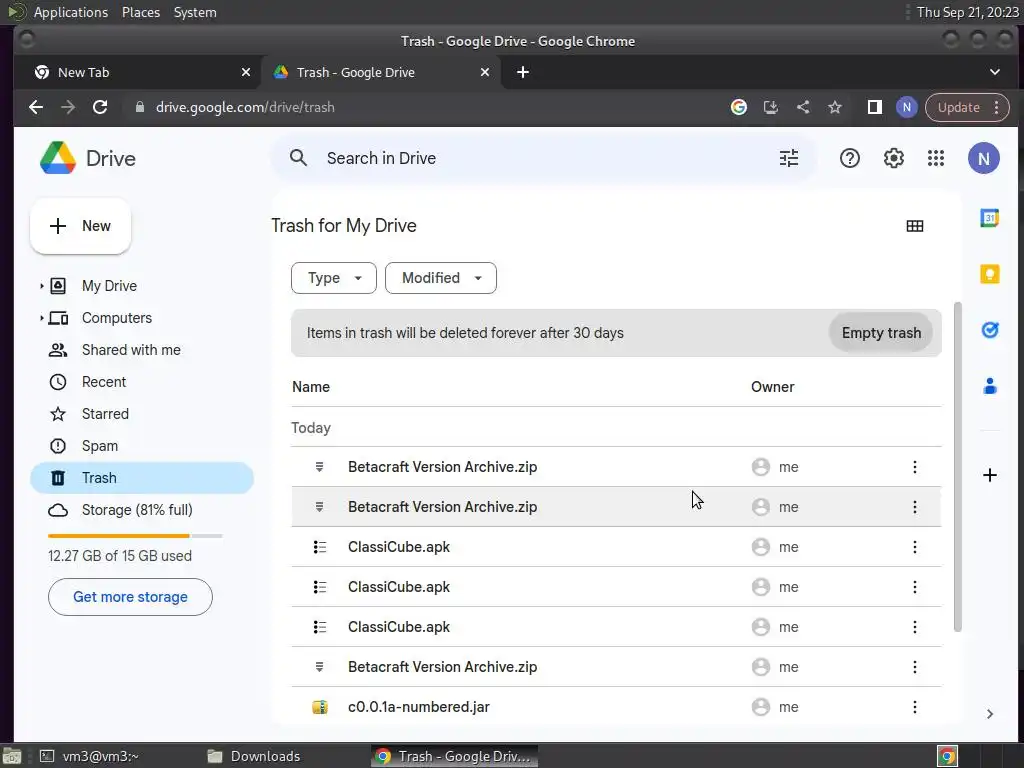Open Google Calendar side panel icon
This screenshot has height=768, width=1024.
[x=990, y=218]
